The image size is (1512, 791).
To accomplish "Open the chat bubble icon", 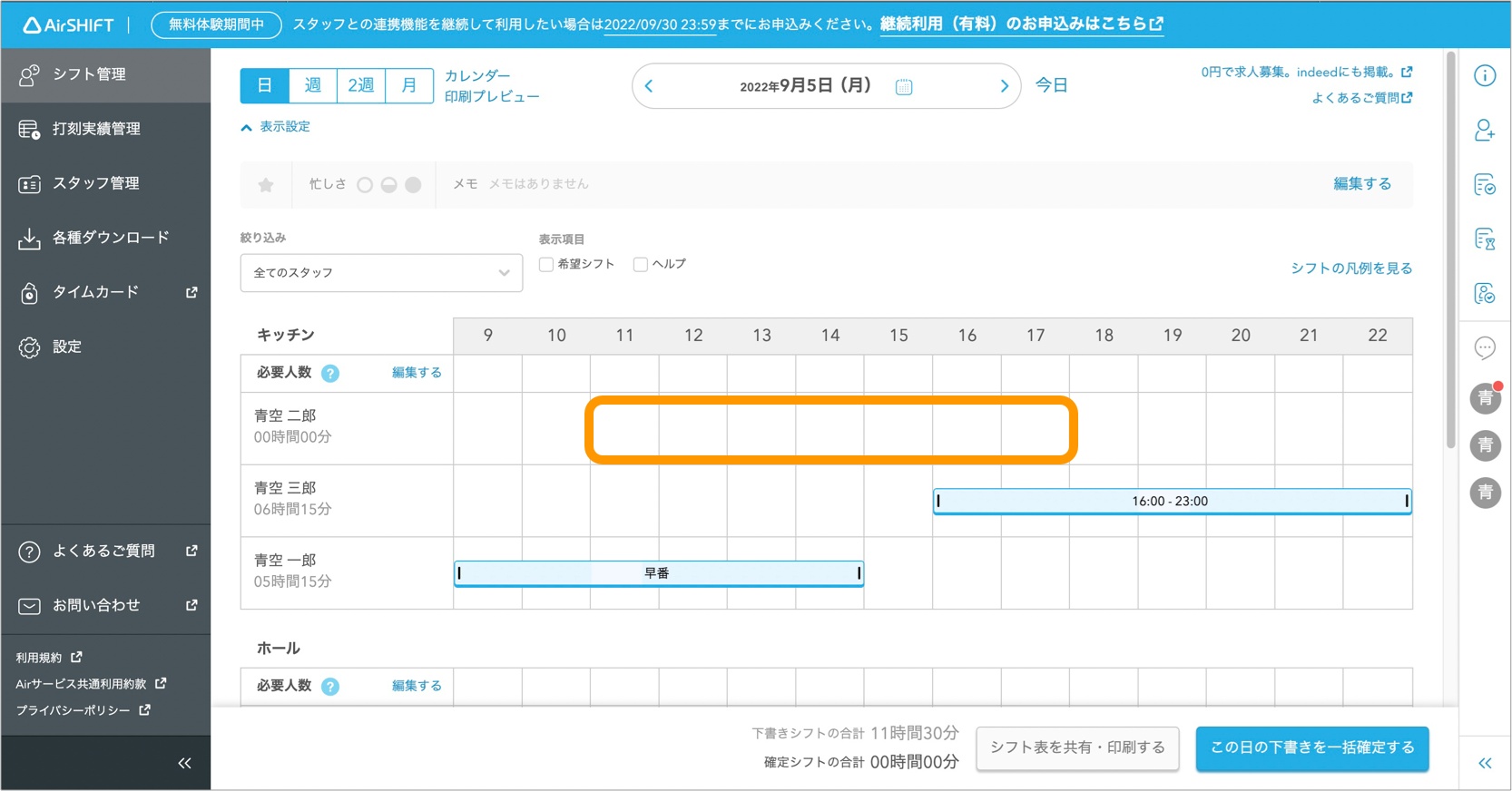I will (x=1485, y=347).
